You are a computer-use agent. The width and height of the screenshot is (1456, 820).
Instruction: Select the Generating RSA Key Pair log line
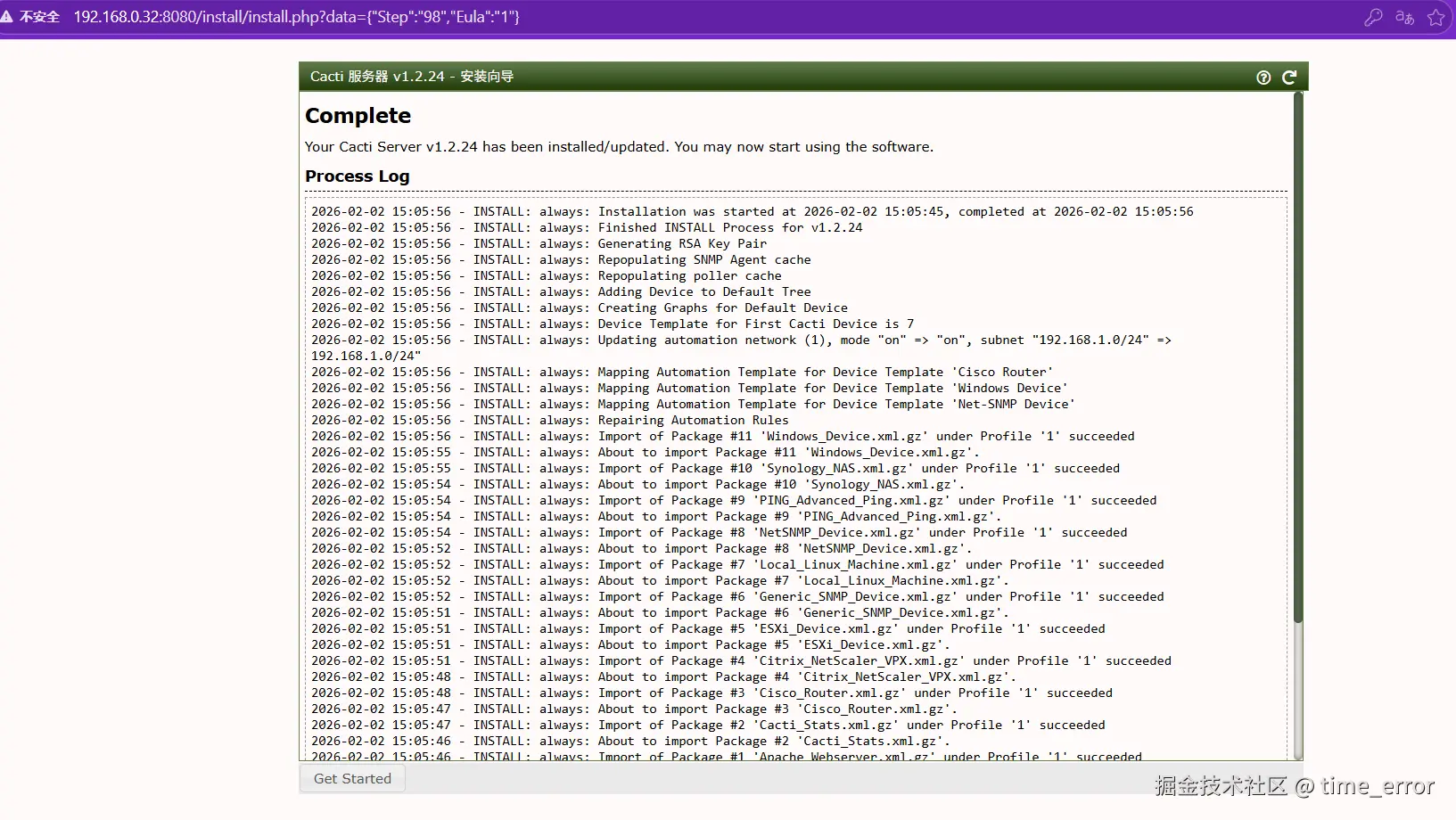tap(539, 243)
